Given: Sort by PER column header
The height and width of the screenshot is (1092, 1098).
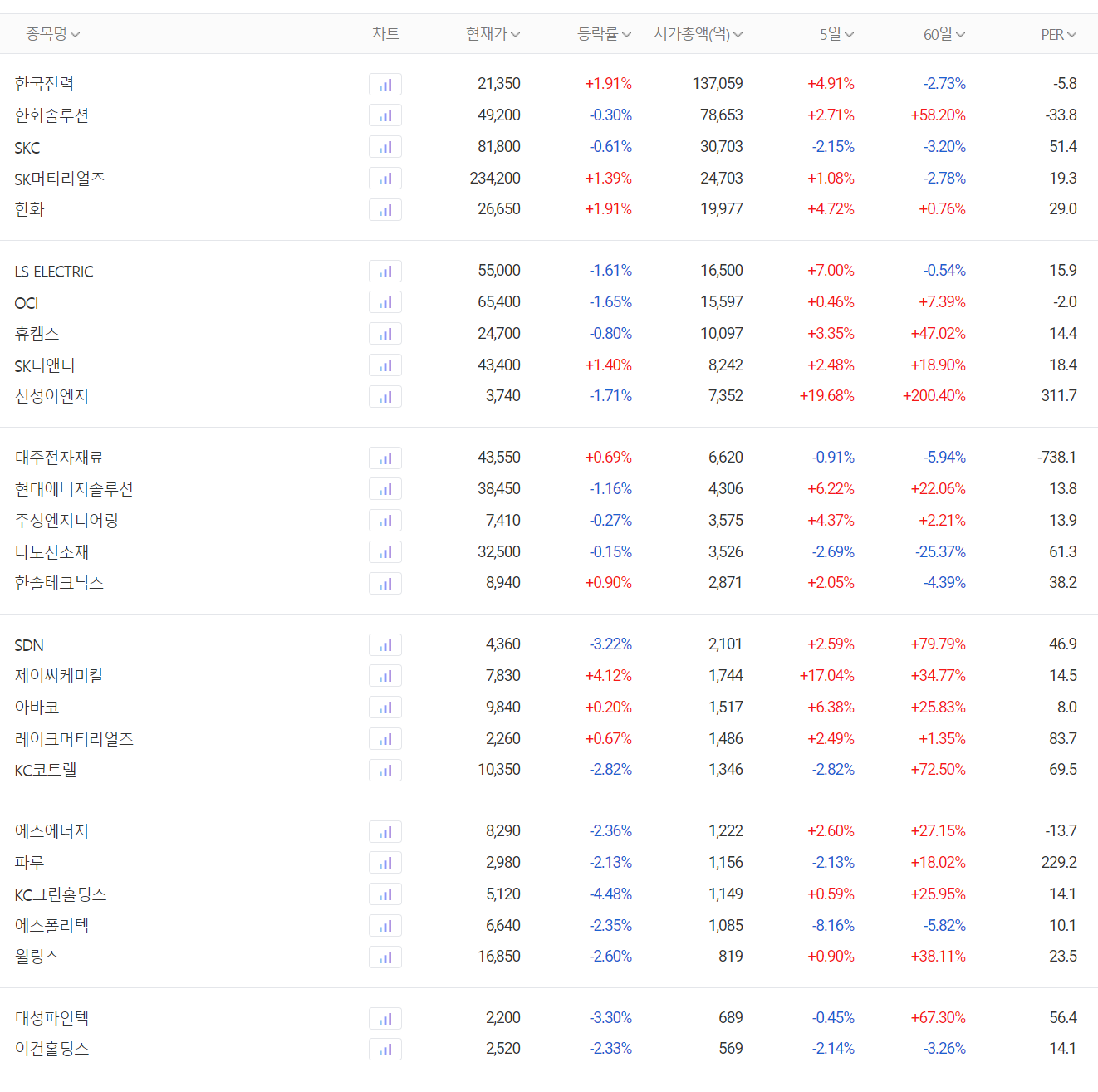Looking at the screenshot, I should point(1059,34).
